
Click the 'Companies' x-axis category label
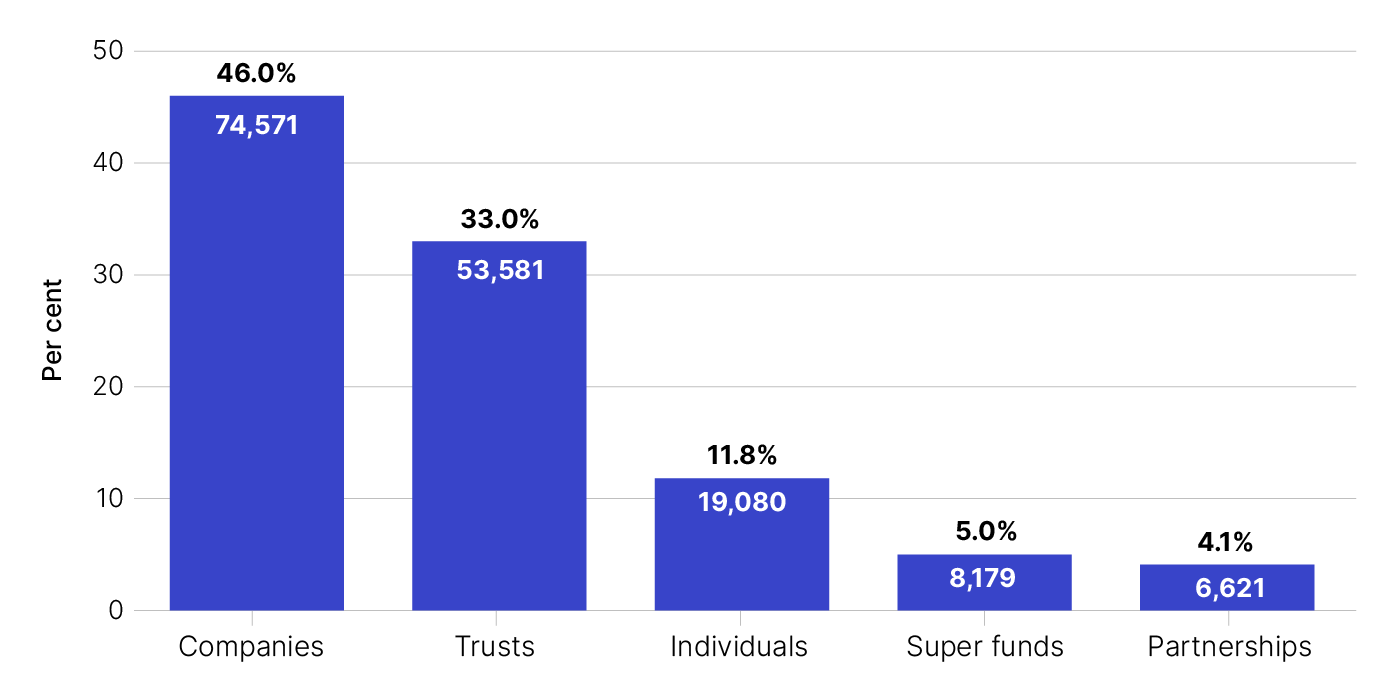click(251, 647)
